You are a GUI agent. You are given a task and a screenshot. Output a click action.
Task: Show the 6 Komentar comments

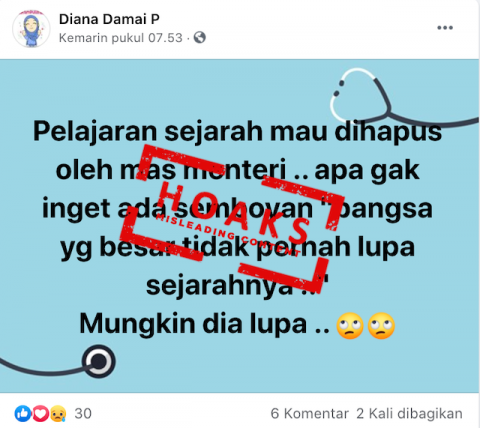pos(309,414)
